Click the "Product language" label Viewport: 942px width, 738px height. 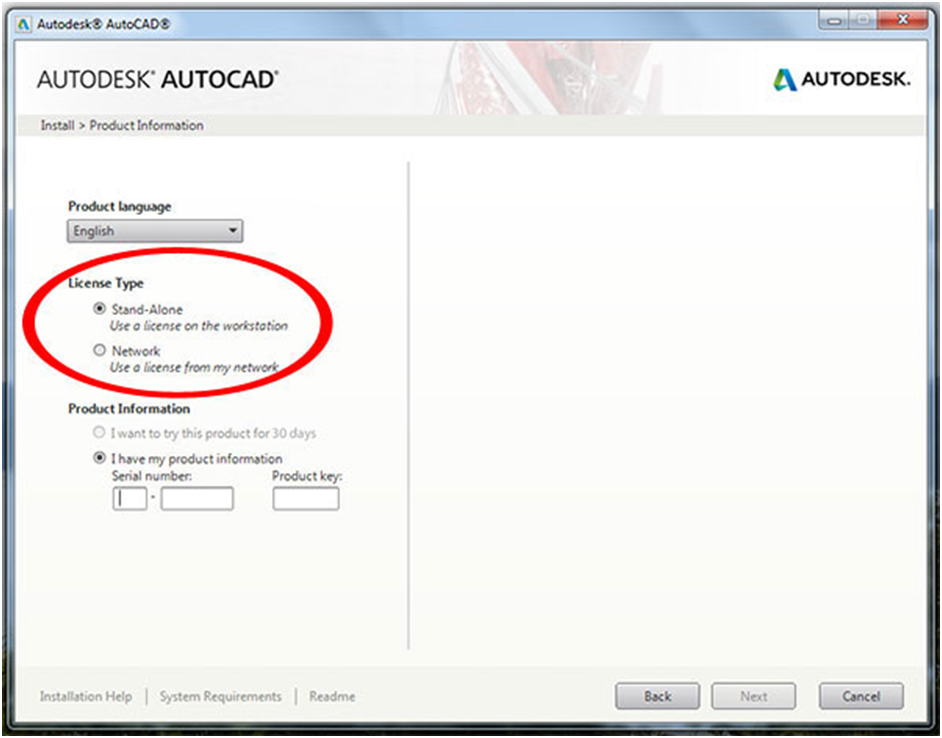tap(120, 206)
